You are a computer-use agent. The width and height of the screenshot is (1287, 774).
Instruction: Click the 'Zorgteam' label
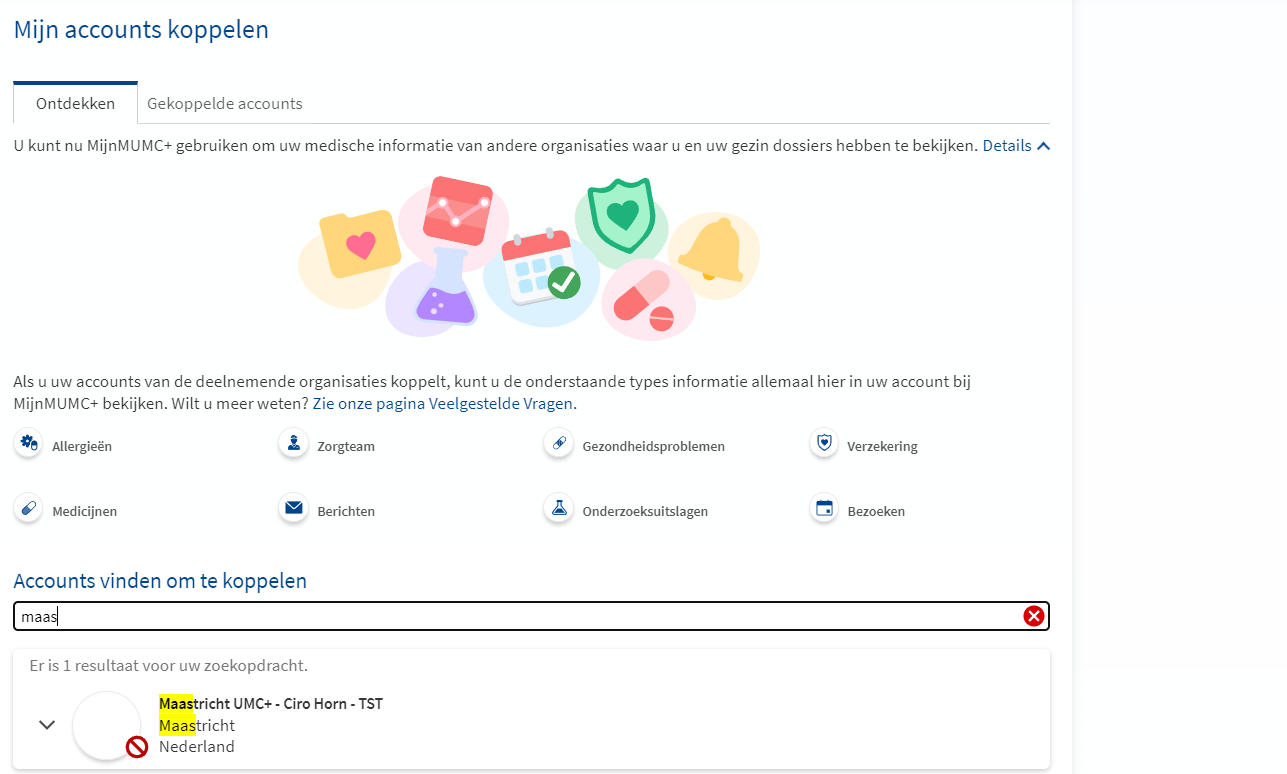(346, 446)
